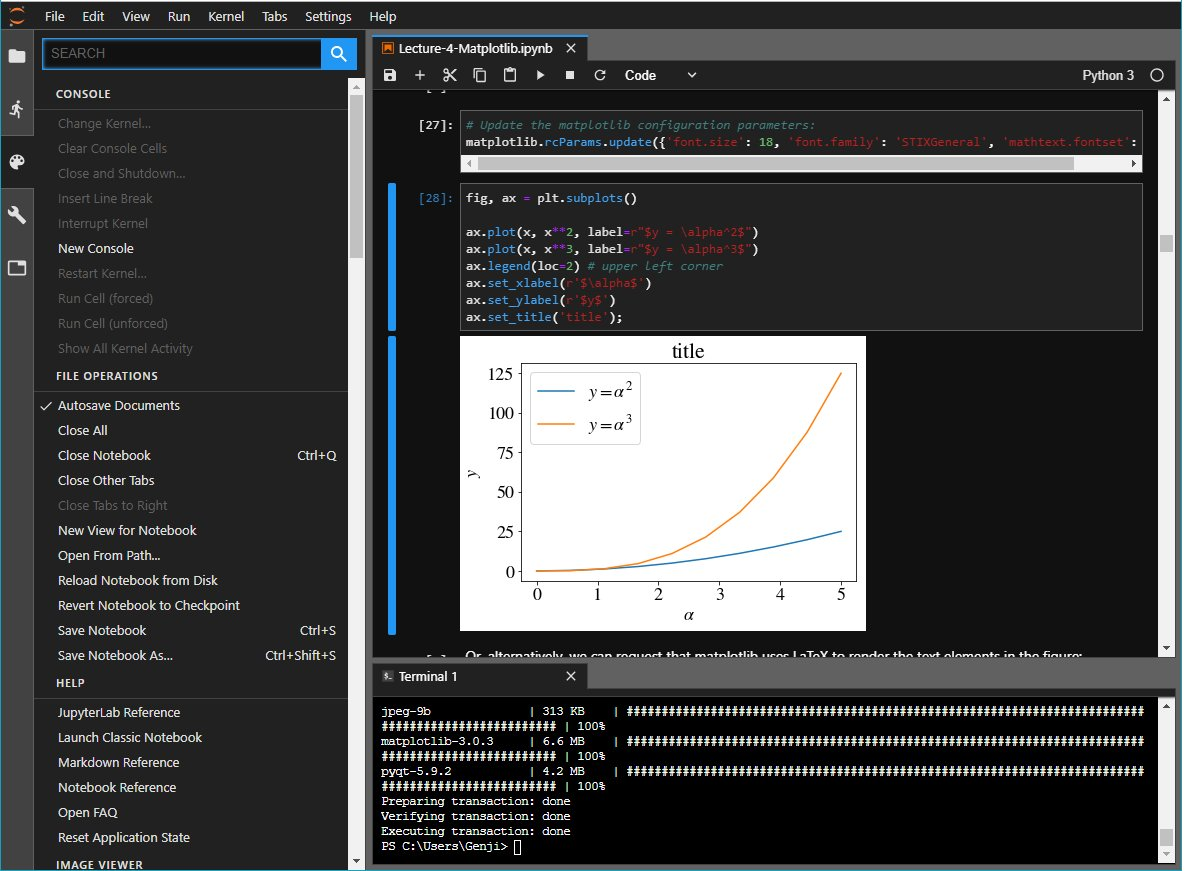
Task: Open the tabs panel in sidebar
Action: [x=17, y=268]
